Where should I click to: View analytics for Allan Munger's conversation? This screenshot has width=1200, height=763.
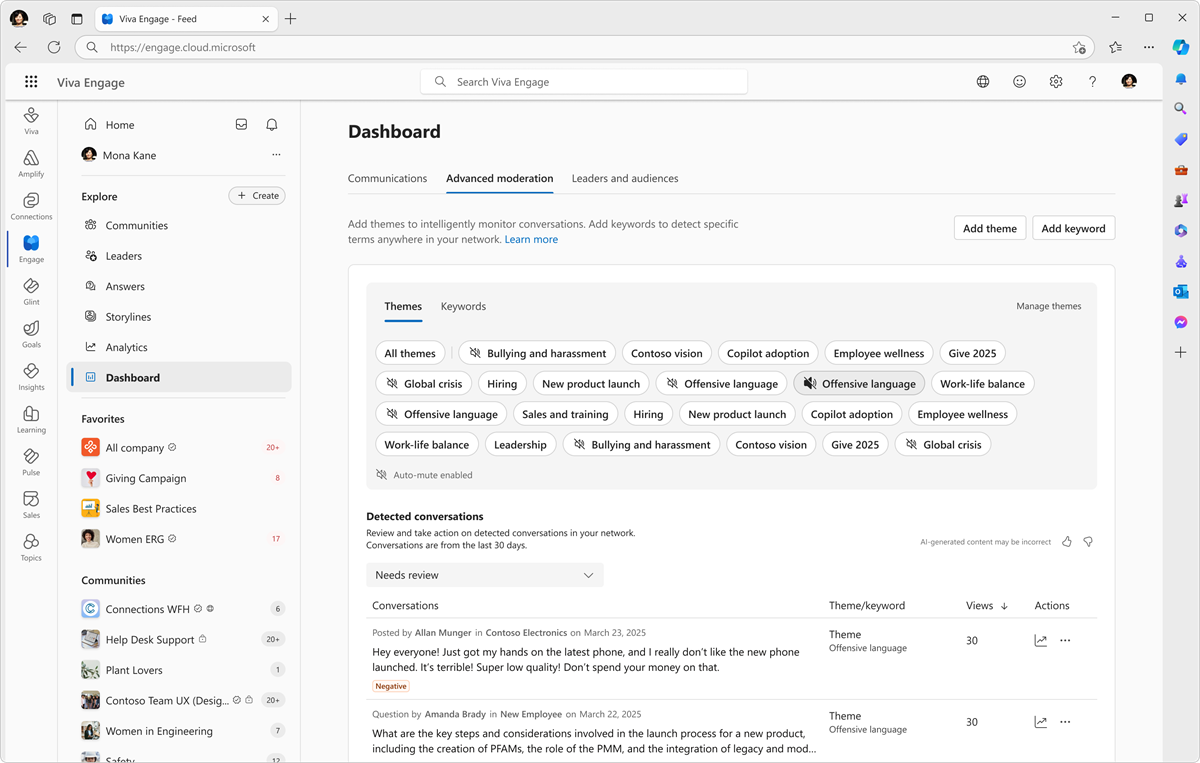[1040, 641]
